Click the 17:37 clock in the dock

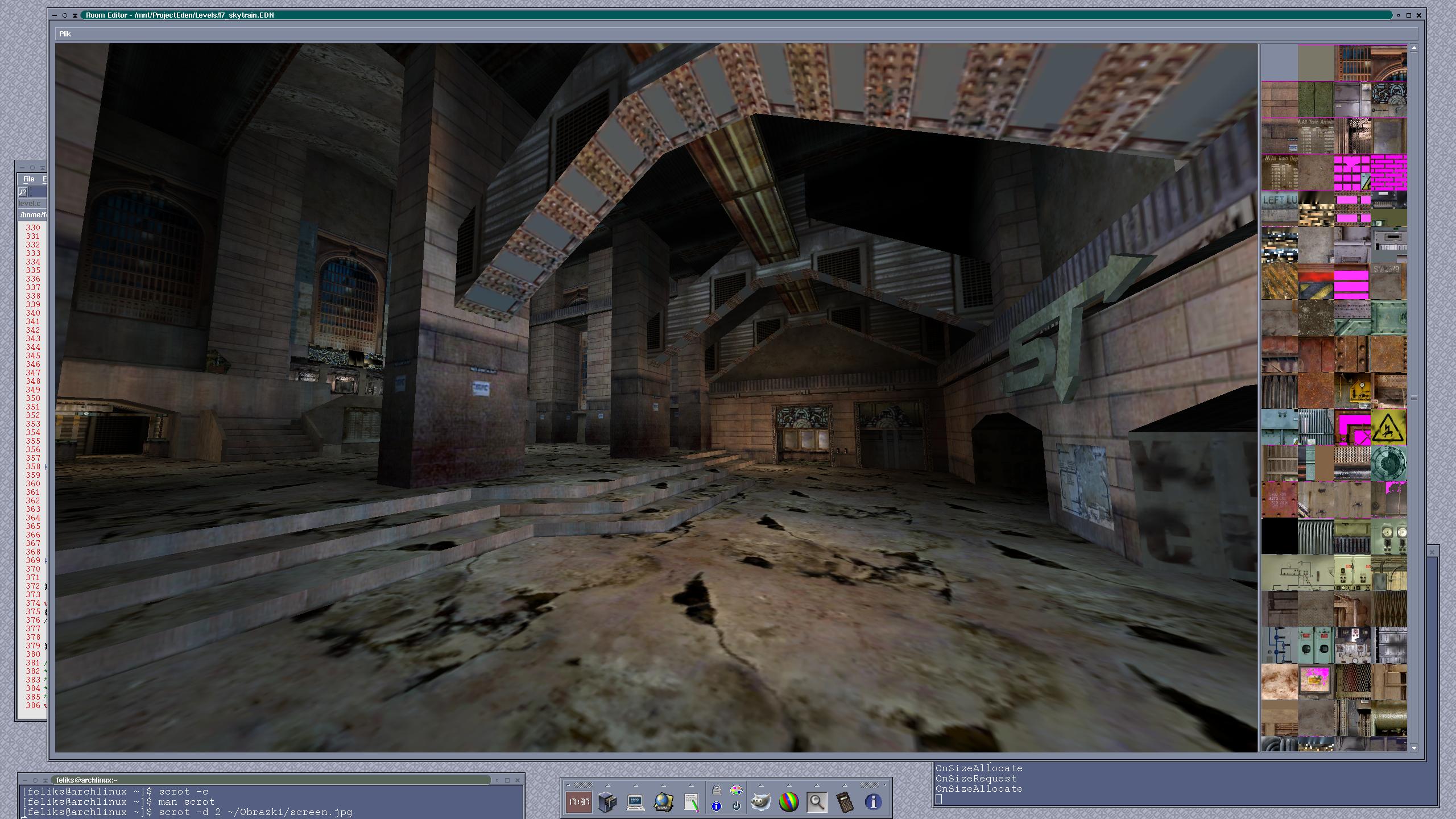point(578,802)
